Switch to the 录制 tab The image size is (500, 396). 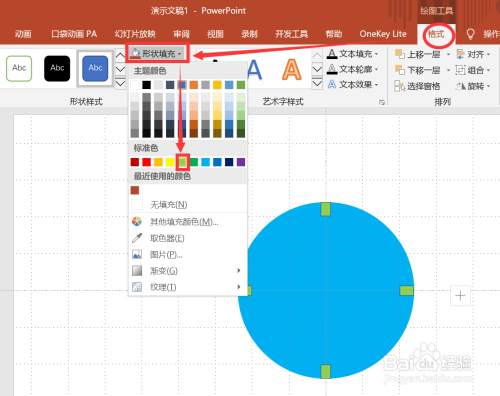[249, 34]
